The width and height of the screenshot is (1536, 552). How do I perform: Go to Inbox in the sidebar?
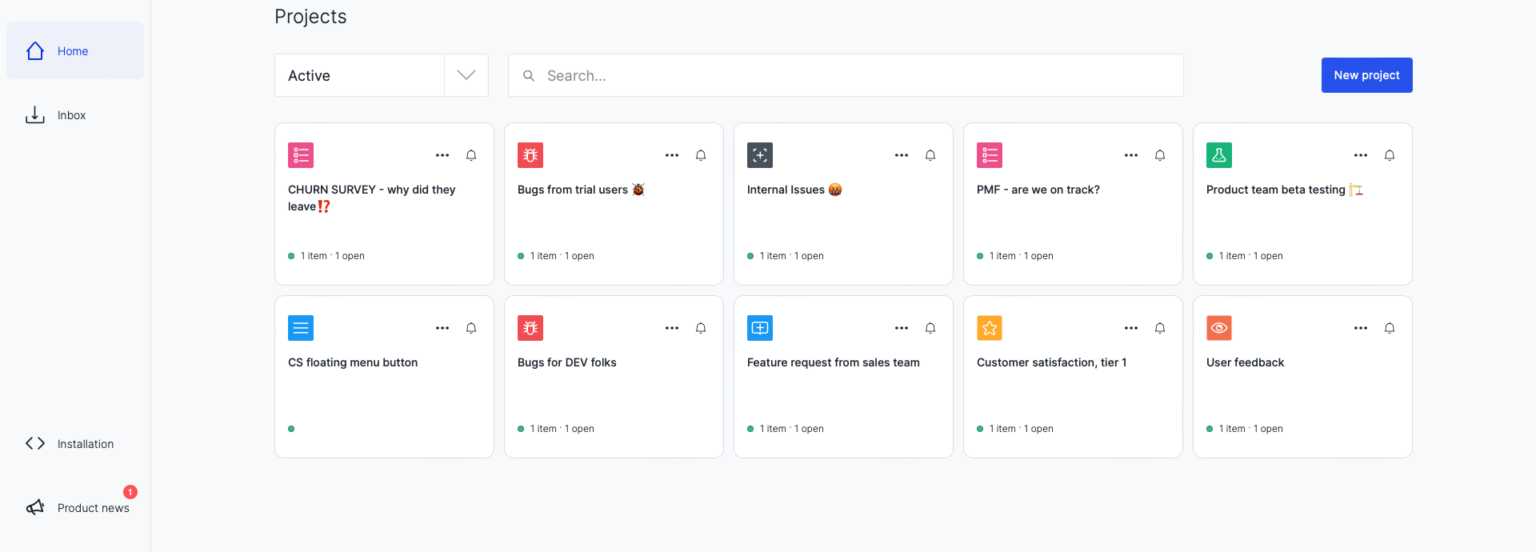[71, 115]
